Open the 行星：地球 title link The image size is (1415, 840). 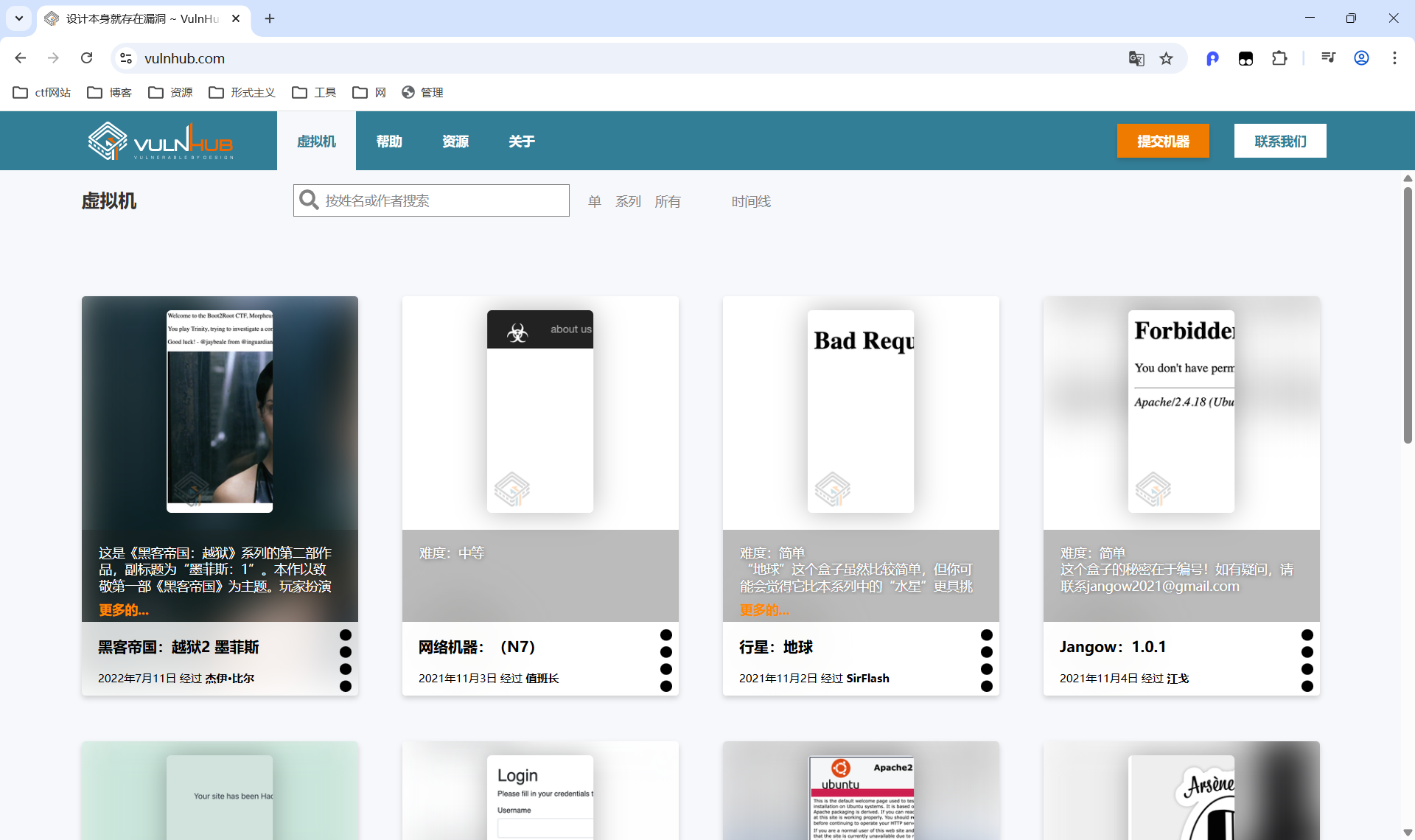776,647
